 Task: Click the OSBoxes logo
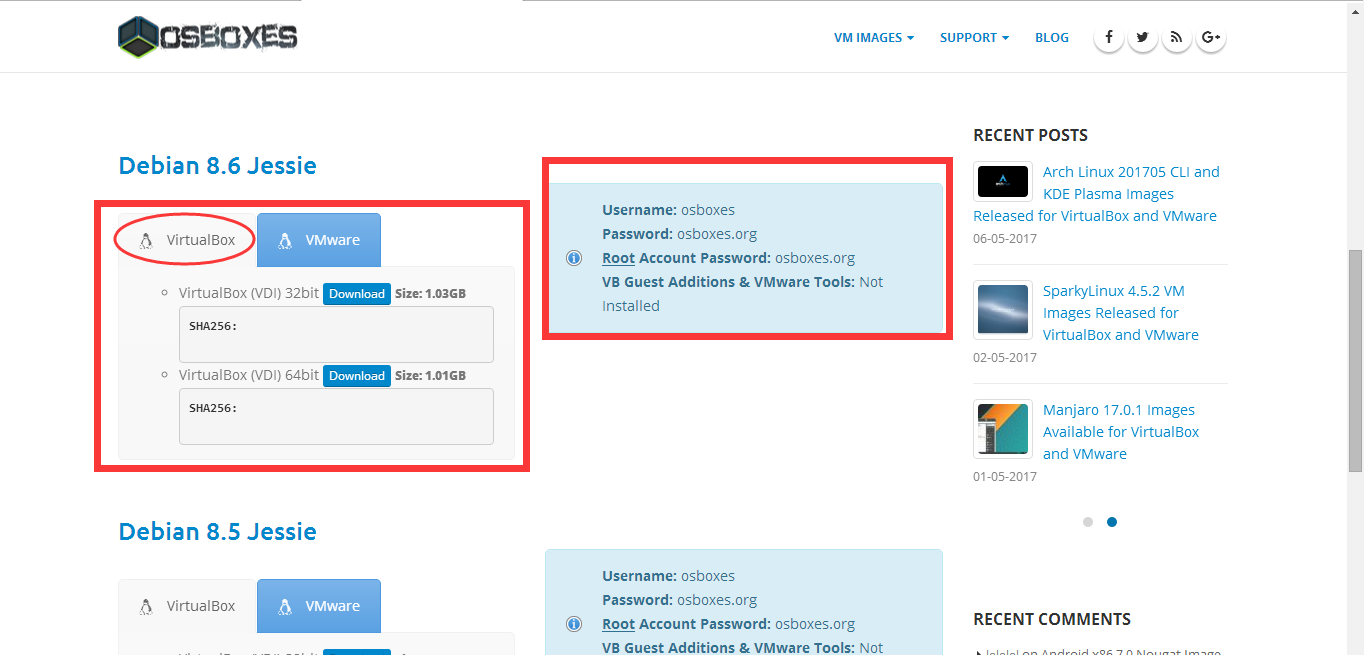[208, 37]
